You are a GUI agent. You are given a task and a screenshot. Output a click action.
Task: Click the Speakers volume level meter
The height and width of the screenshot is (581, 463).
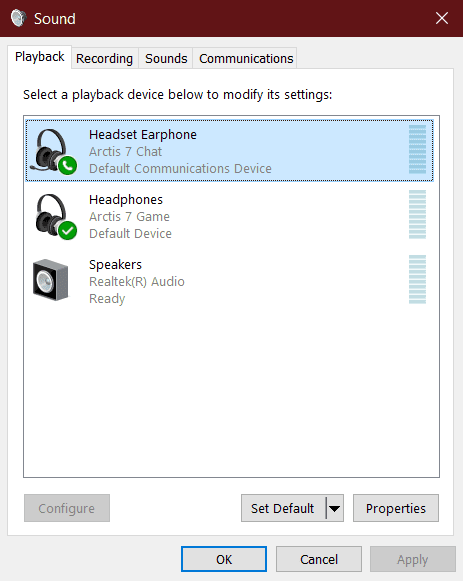(417, 279)
